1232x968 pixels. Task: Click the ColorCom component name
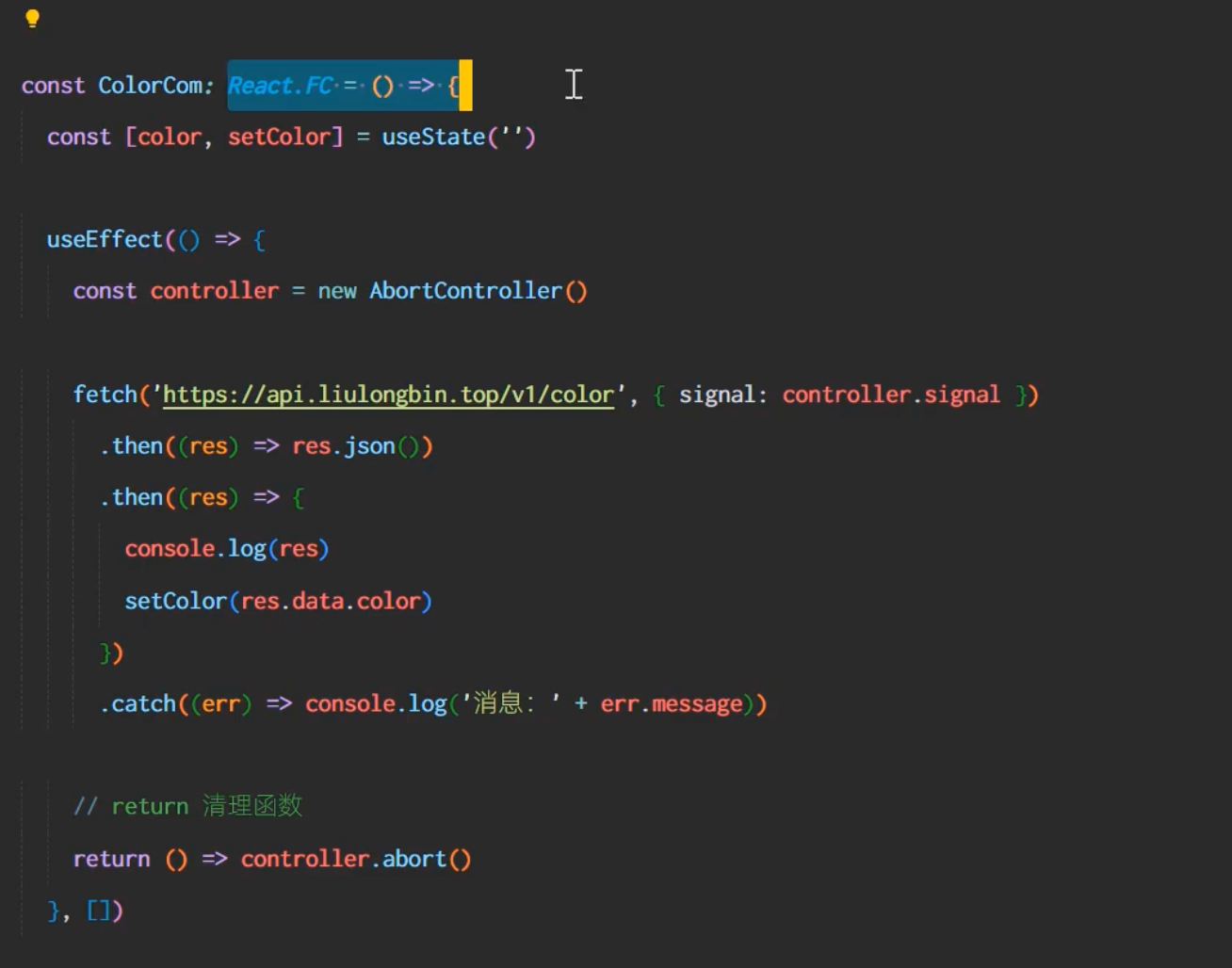[x=150, y=86]
